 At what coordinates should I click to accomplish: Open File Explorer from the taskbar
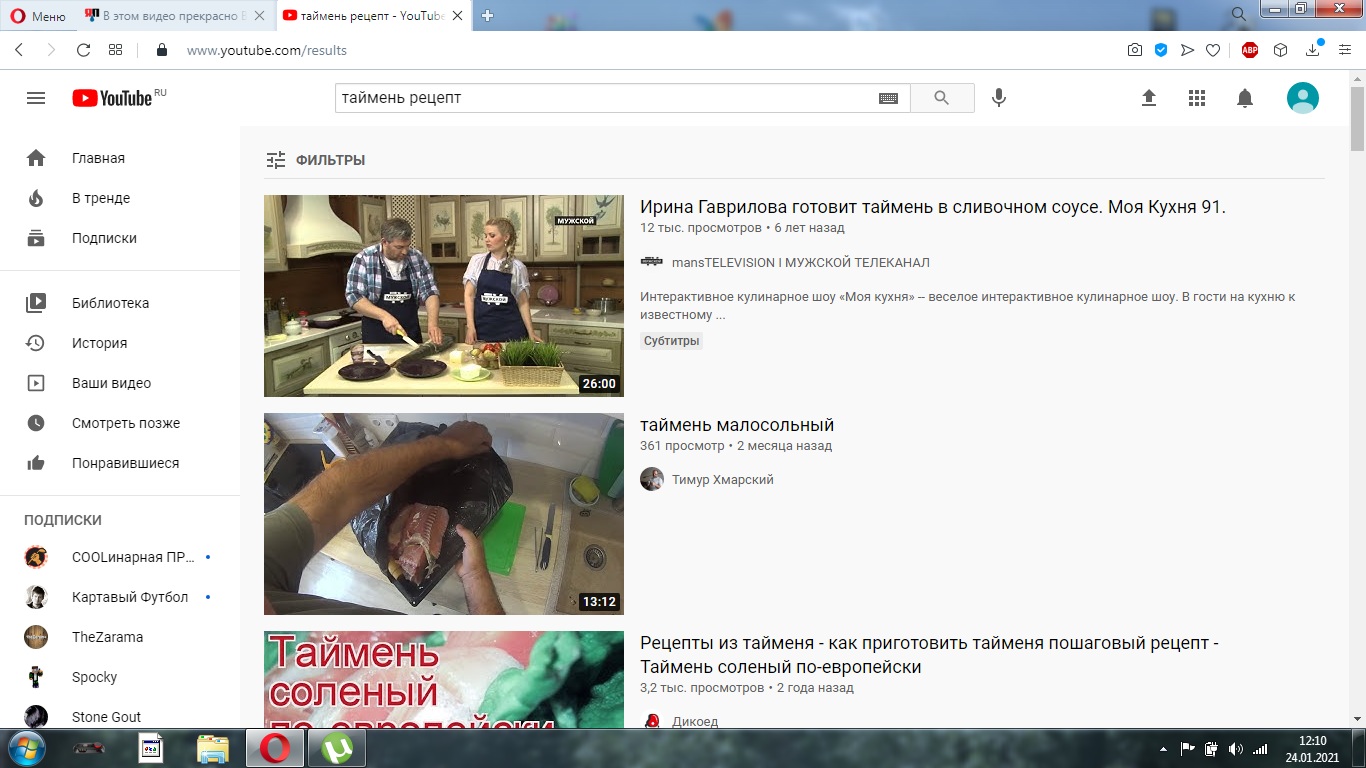pyautogui.click(x=213, y=748)
